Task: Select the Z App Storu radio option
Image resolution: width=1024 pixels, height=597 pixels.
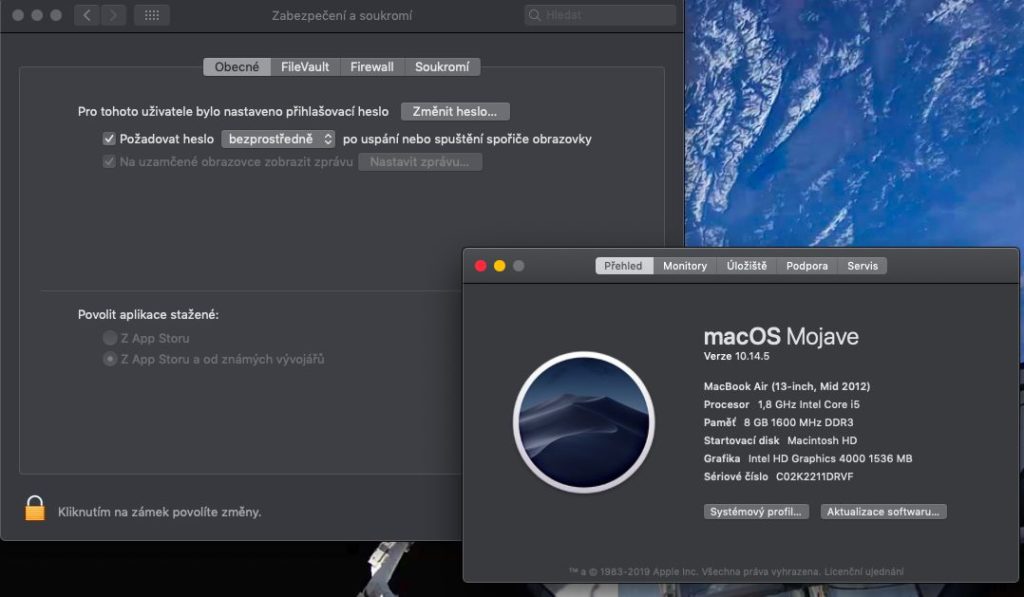Action: 110,338
